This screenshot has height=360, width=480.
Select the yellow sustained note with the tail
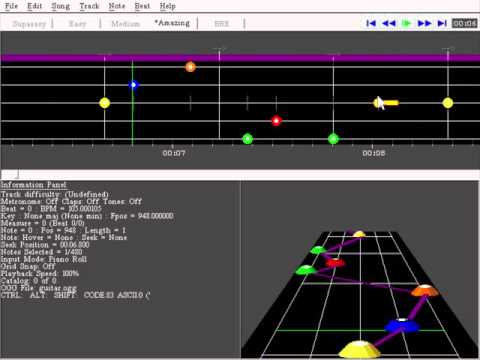coord(386,103)
